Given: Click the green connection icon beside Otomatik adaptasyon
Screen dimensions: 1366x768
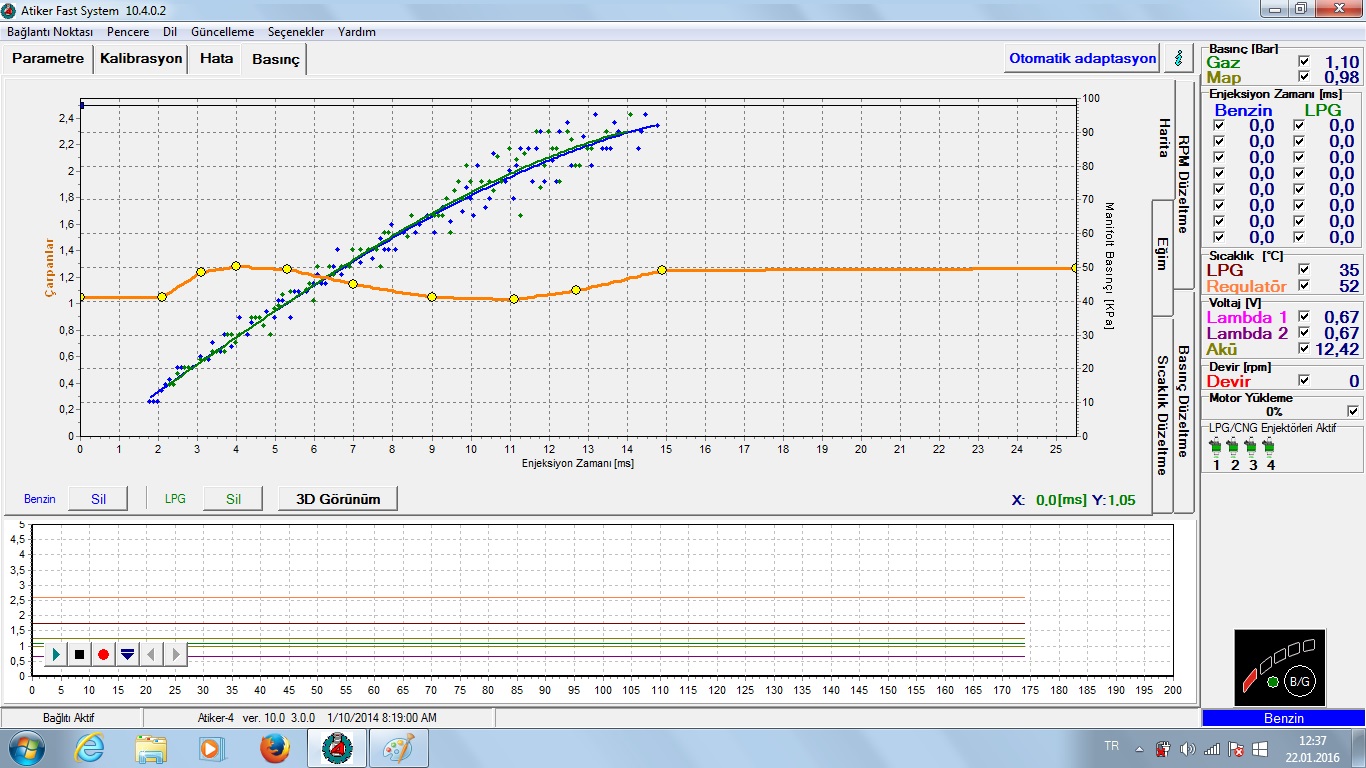Looking at the screenshot, I should point(1179,58).
